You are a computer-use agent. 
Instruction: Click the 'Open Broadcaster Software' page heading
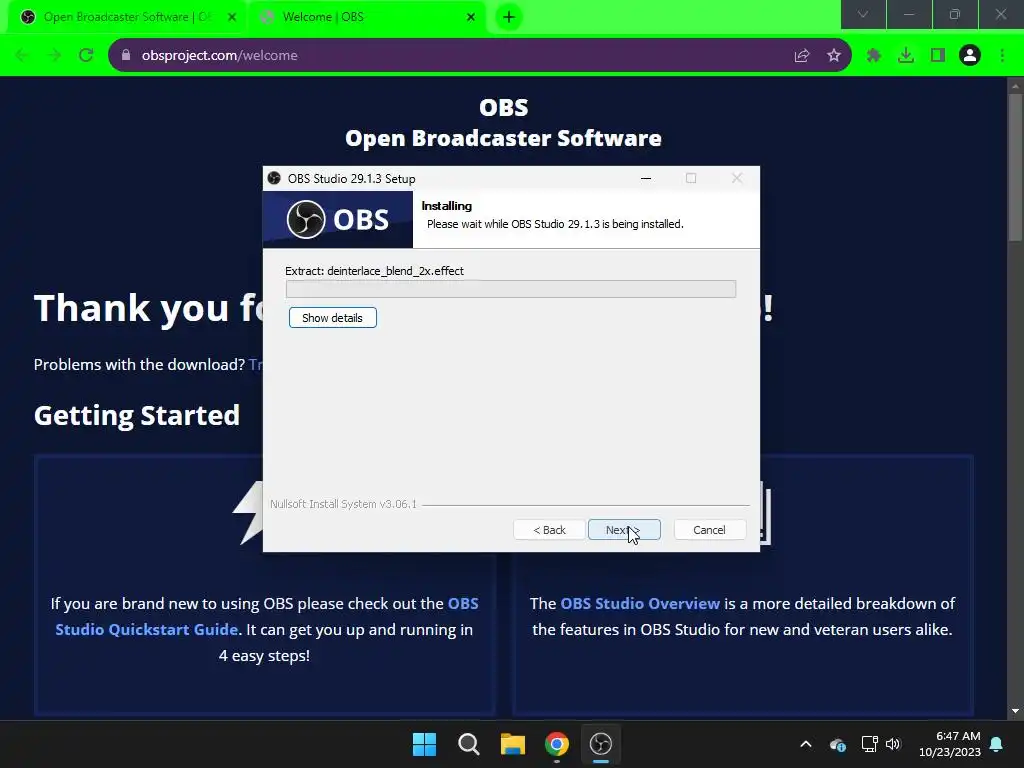pyautogui.click(x=504, y=138)
